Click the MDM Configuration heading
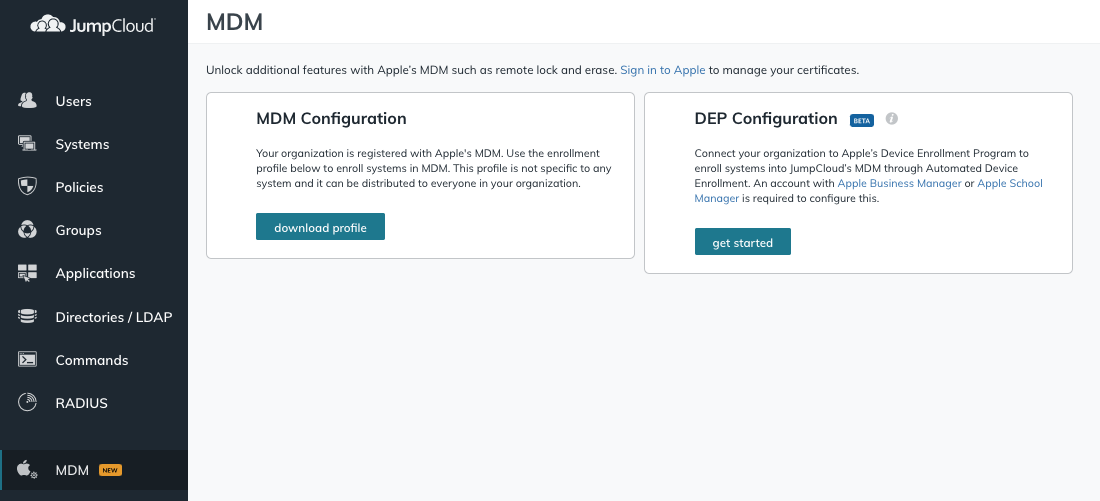Image resolution: width=1100 pixels, height=501 pixels. pos(331,119)
